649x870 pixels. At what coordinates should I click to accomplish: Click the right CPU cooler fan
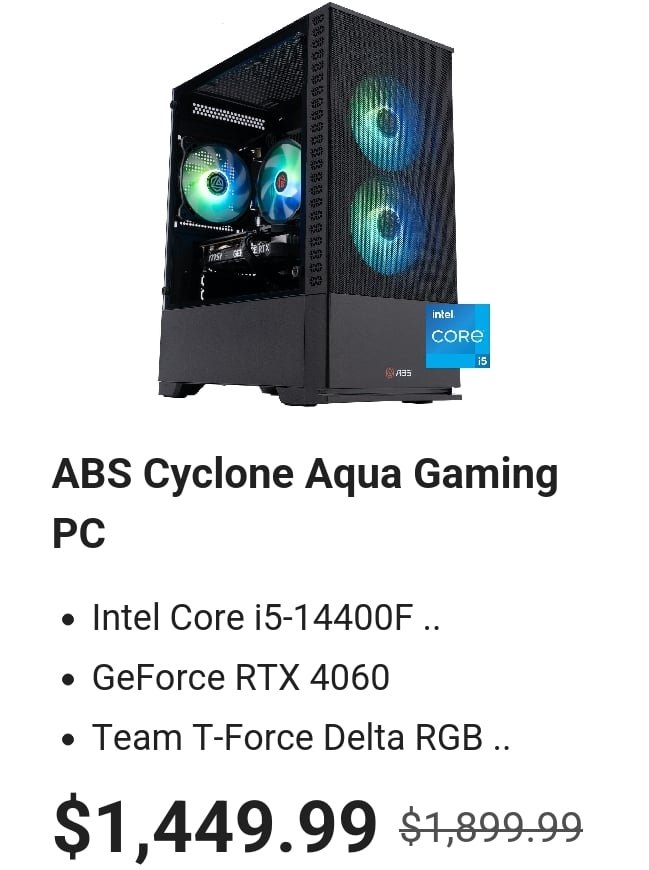click(x=280, y=180)
